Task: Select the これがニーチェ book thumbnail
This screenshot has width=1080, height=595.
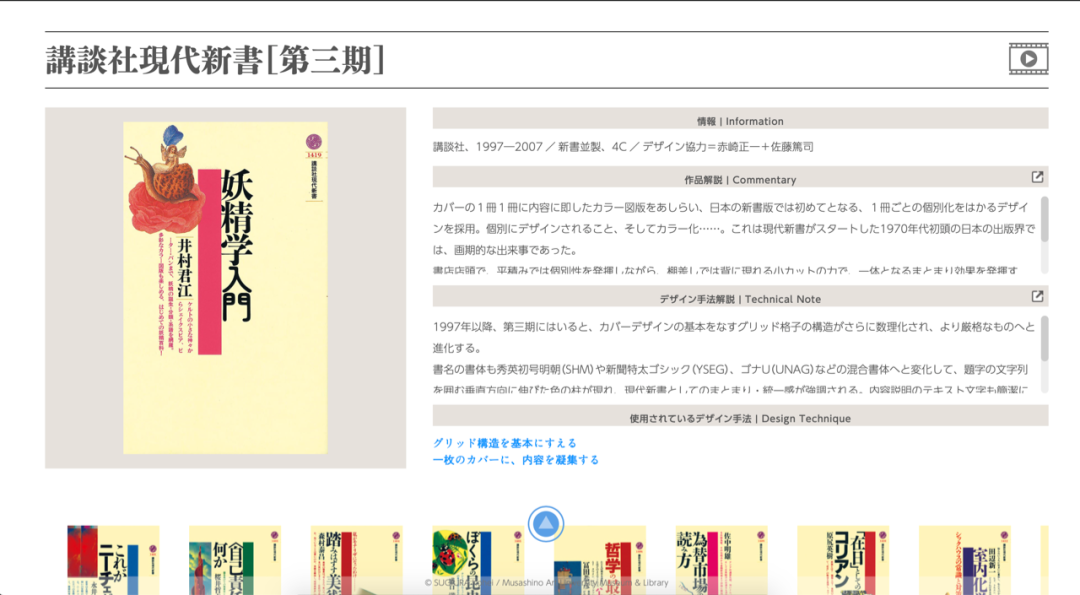Action: (113, 560)
